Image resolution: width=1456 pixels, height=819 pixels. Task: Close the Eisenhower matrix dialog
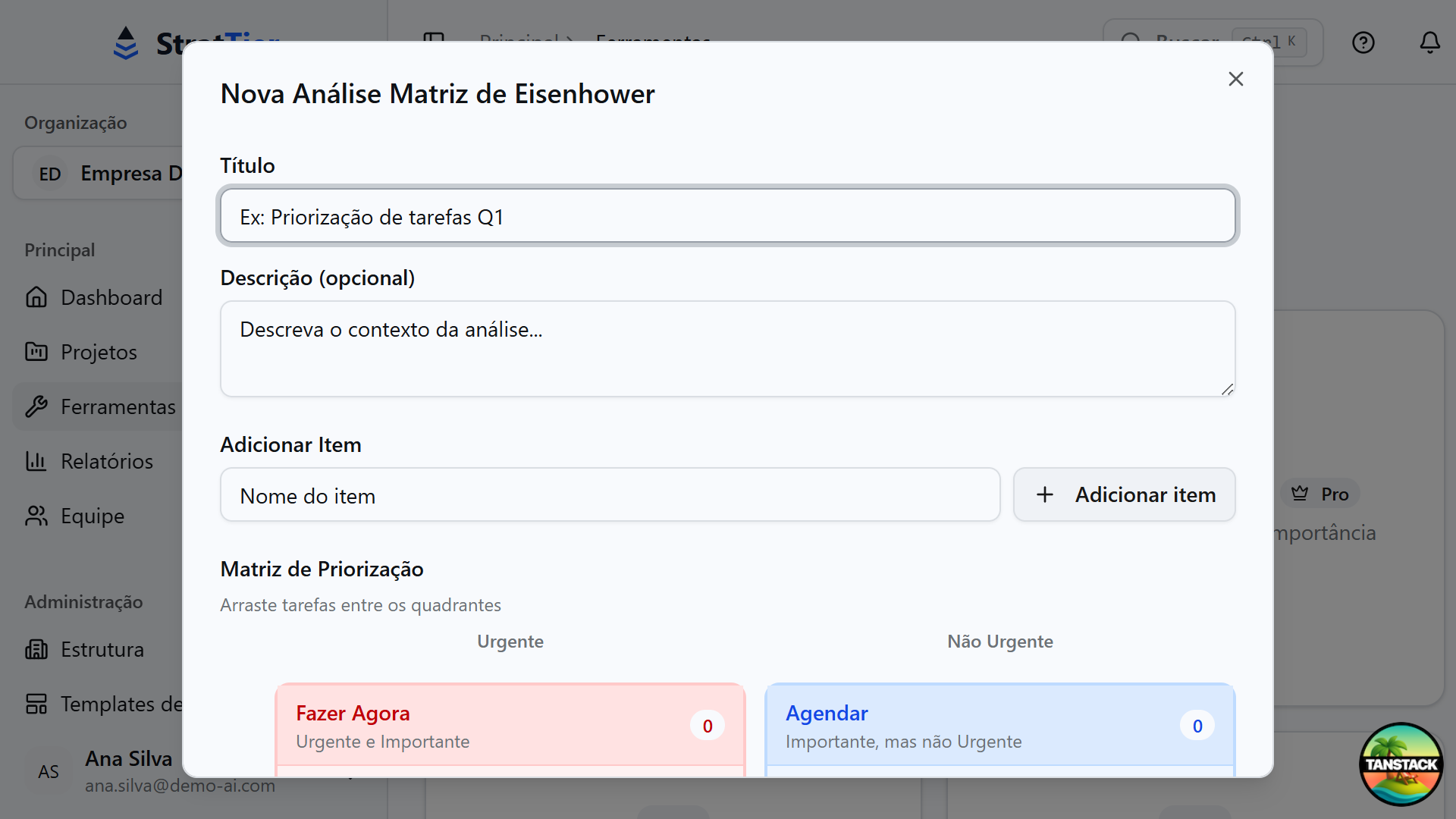(1235, 79)
